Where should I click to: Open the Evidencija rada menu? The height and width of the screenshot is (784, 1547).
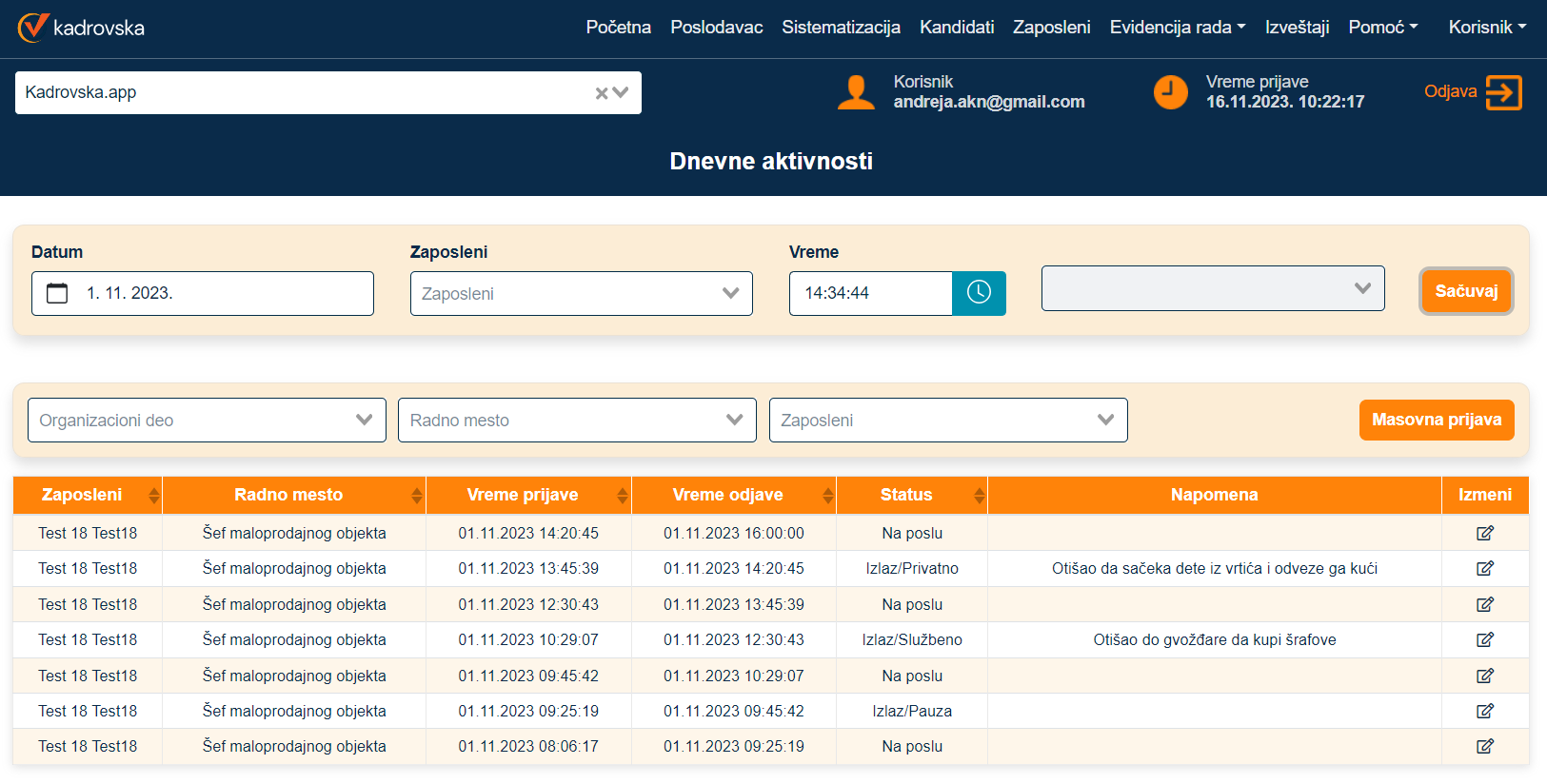(x=1177, y=28)
